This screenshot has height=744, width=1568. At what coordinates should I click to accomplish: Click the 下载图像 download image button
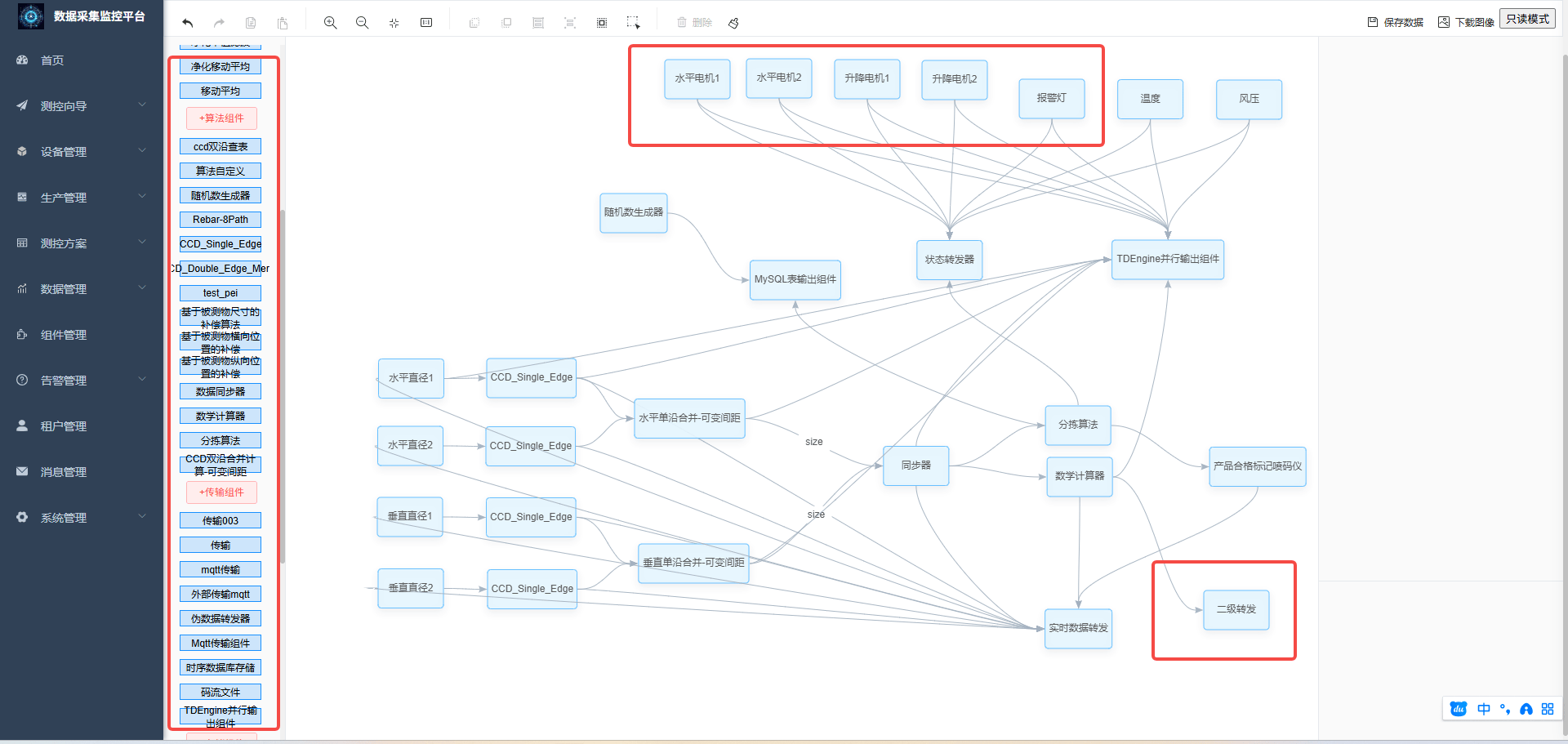1467,22
